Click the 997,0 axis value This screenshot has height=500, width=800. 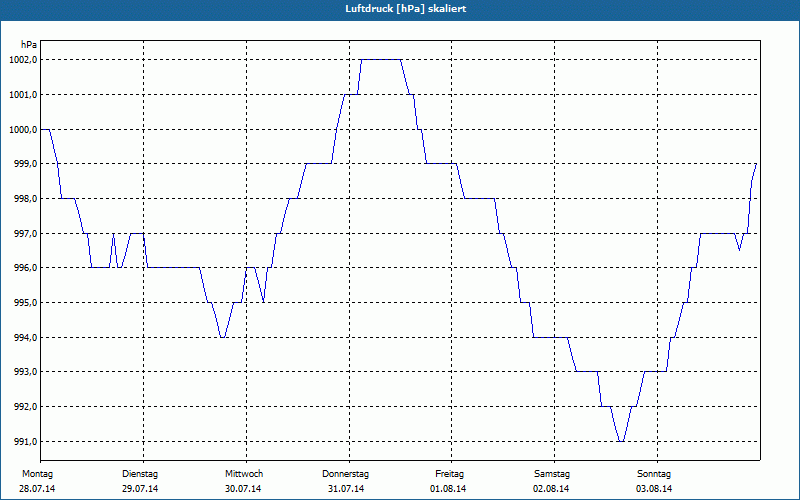click(26, 233)
